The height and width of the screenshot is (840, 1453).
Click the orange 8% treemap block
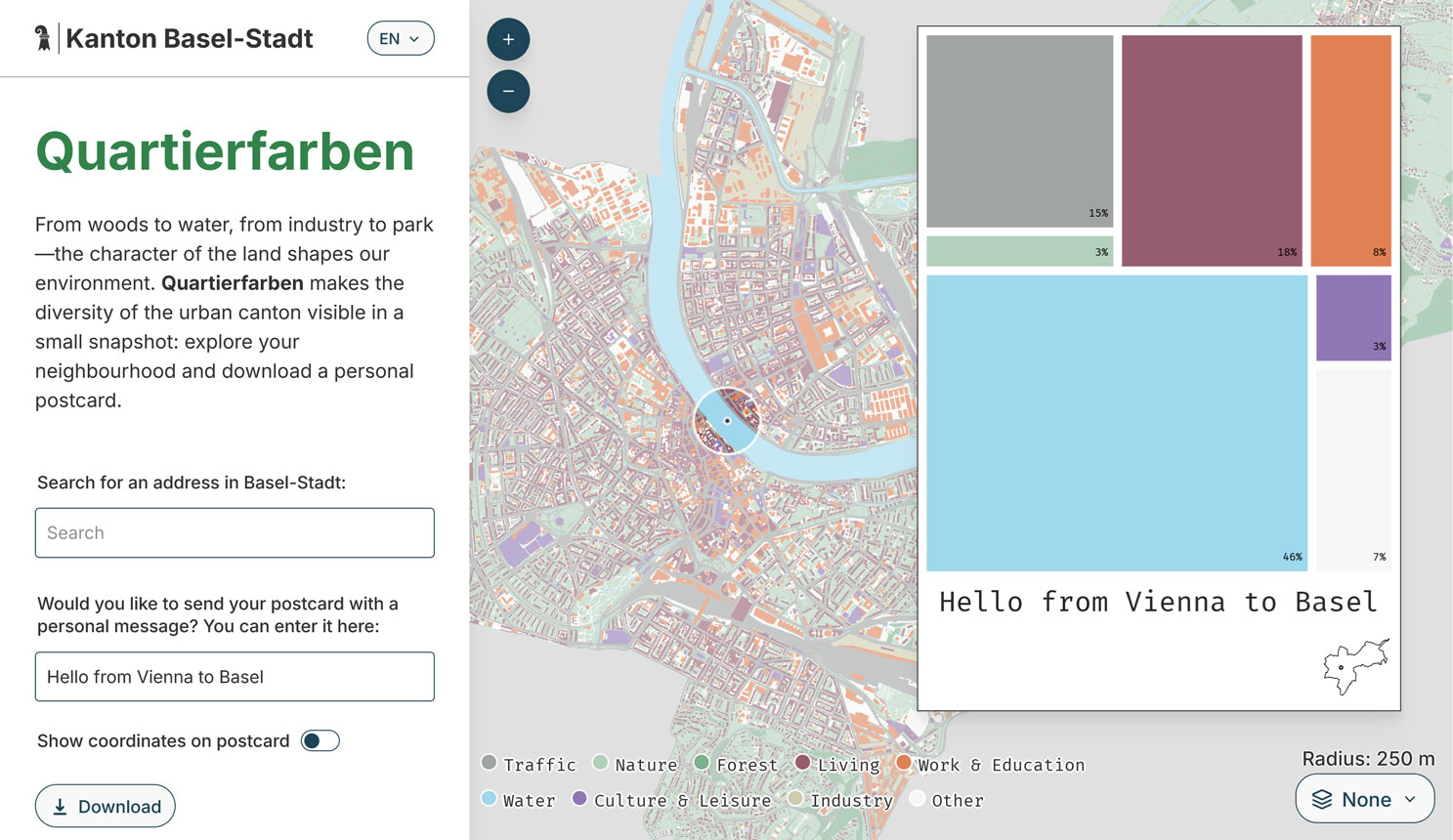tap(1351, 150)
